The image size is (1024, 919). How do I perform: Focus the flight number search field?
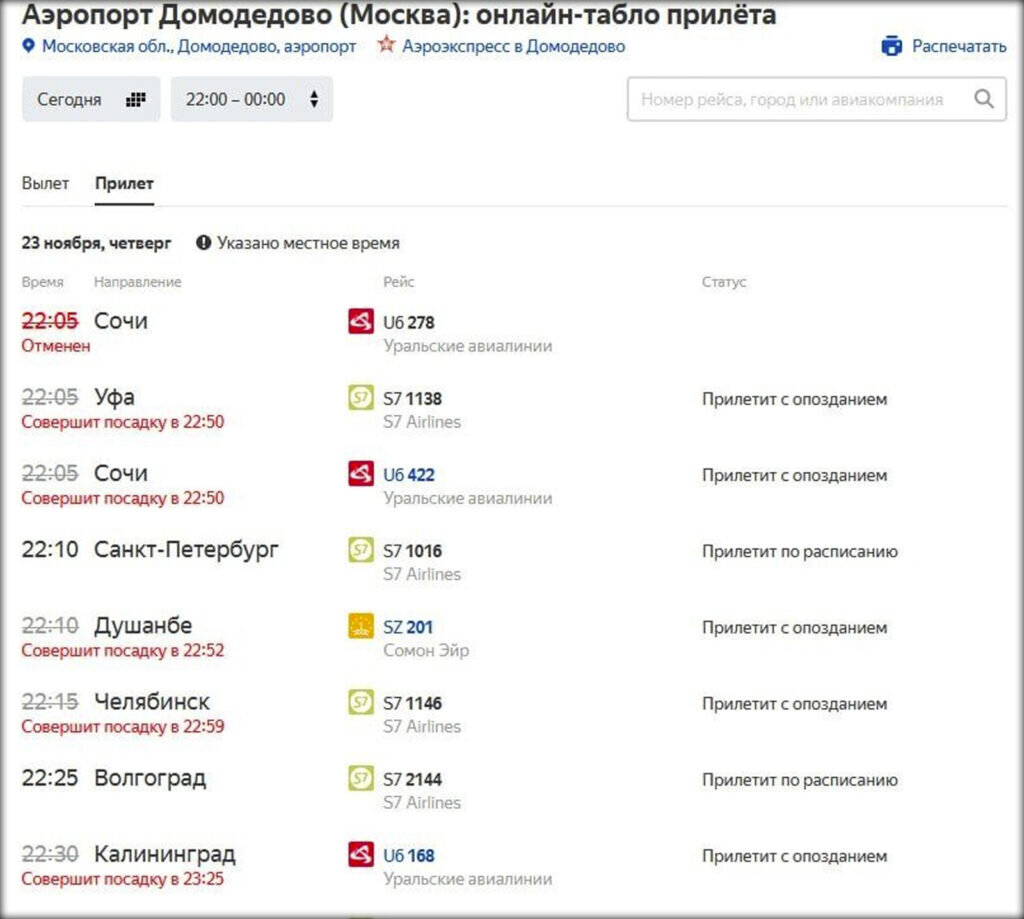(816, 99)
